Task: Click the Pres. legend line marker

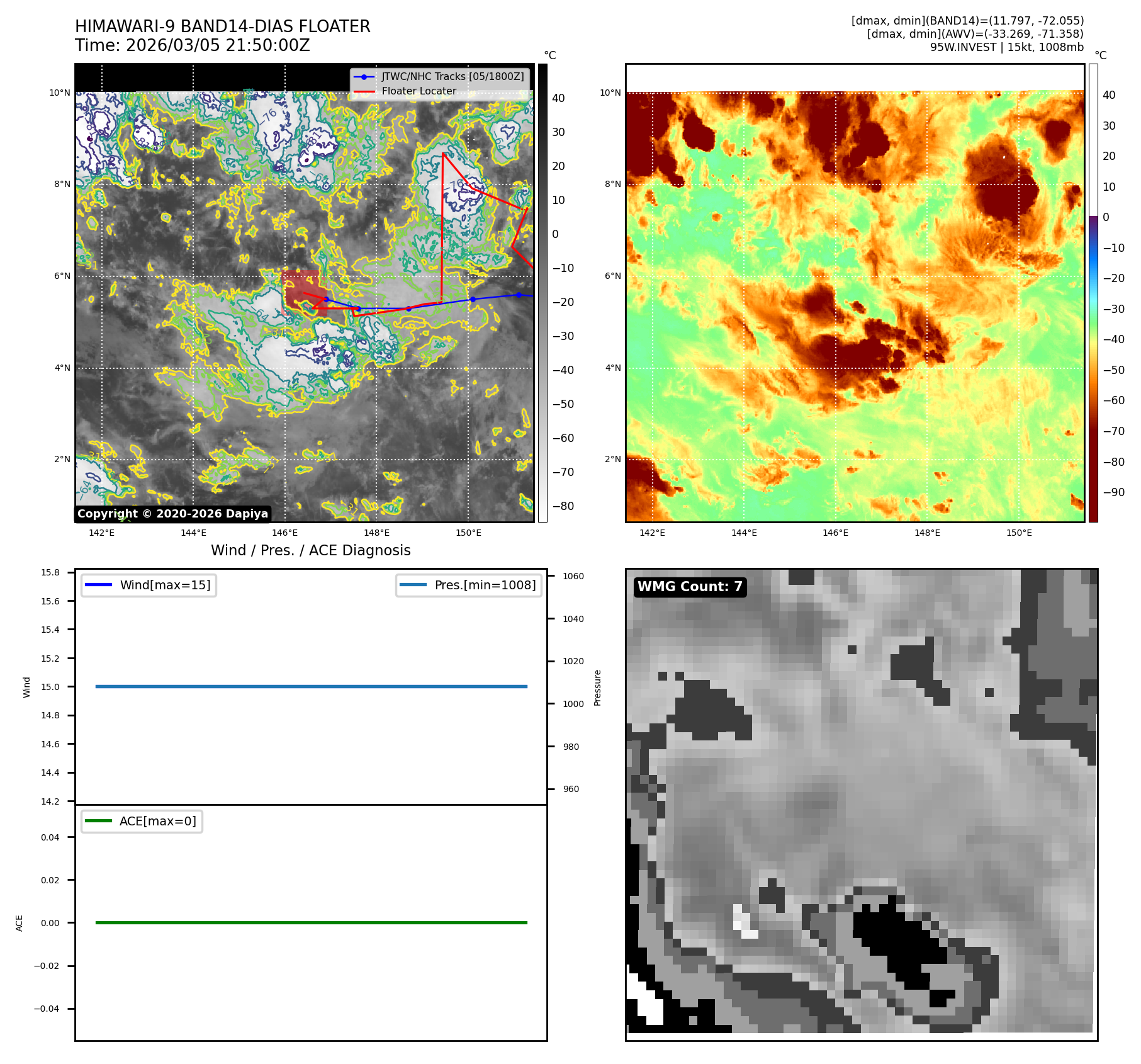Action: pos(413,585)
